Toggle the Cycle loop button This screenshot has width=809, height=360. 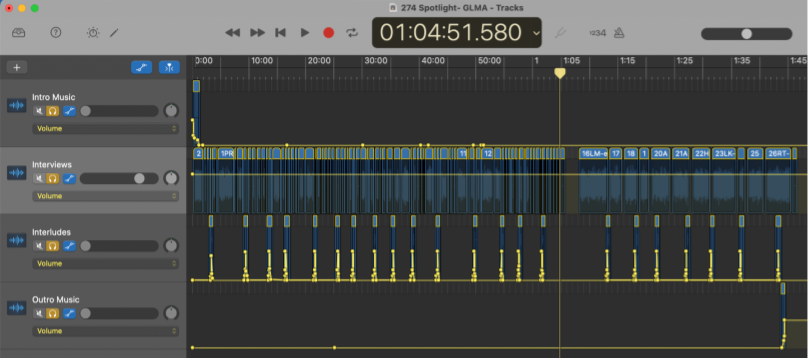click(x=352, y=32)
